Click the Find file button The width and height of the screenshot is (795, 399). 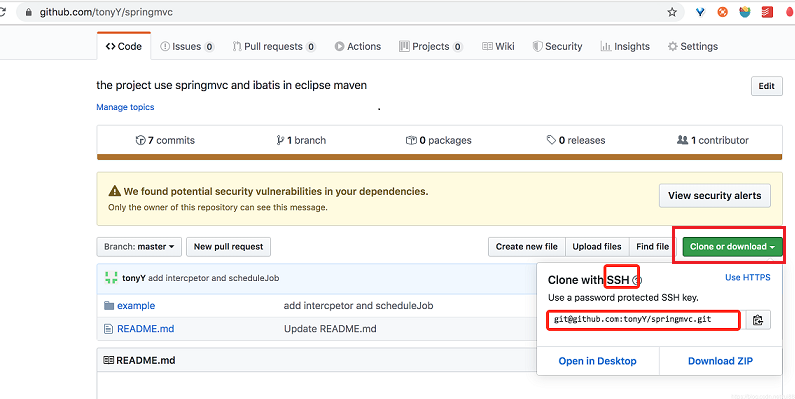653,247
